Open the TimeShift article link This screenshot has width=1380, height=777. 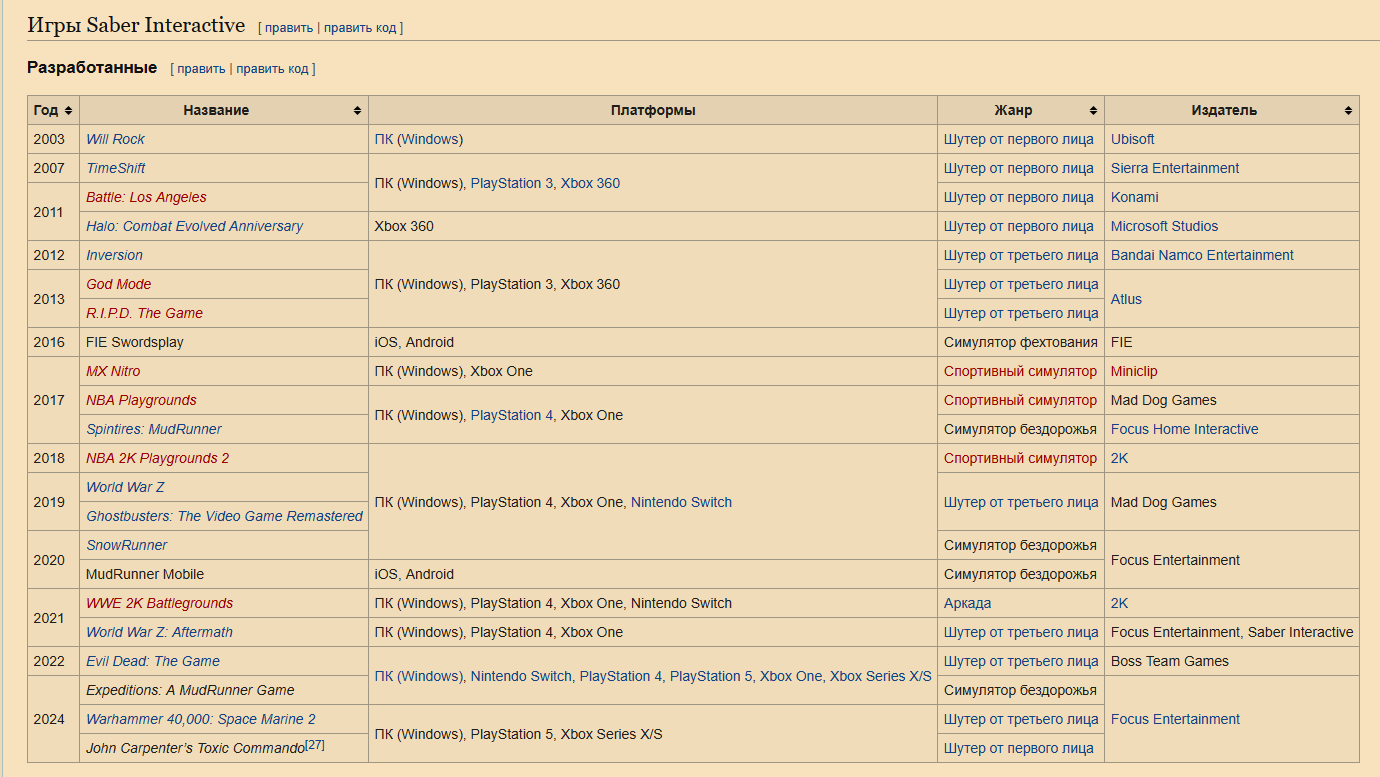[115, 168]
